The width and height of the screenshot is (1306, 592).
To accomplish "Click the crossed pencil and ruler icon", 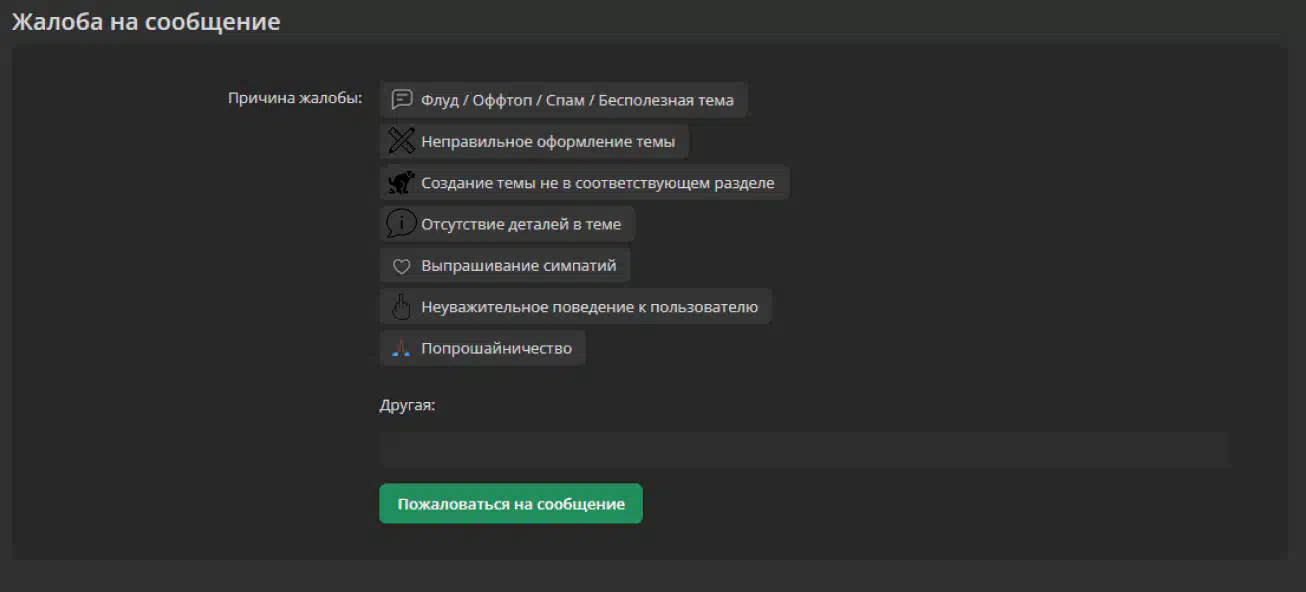I will [x=401, y=141].
